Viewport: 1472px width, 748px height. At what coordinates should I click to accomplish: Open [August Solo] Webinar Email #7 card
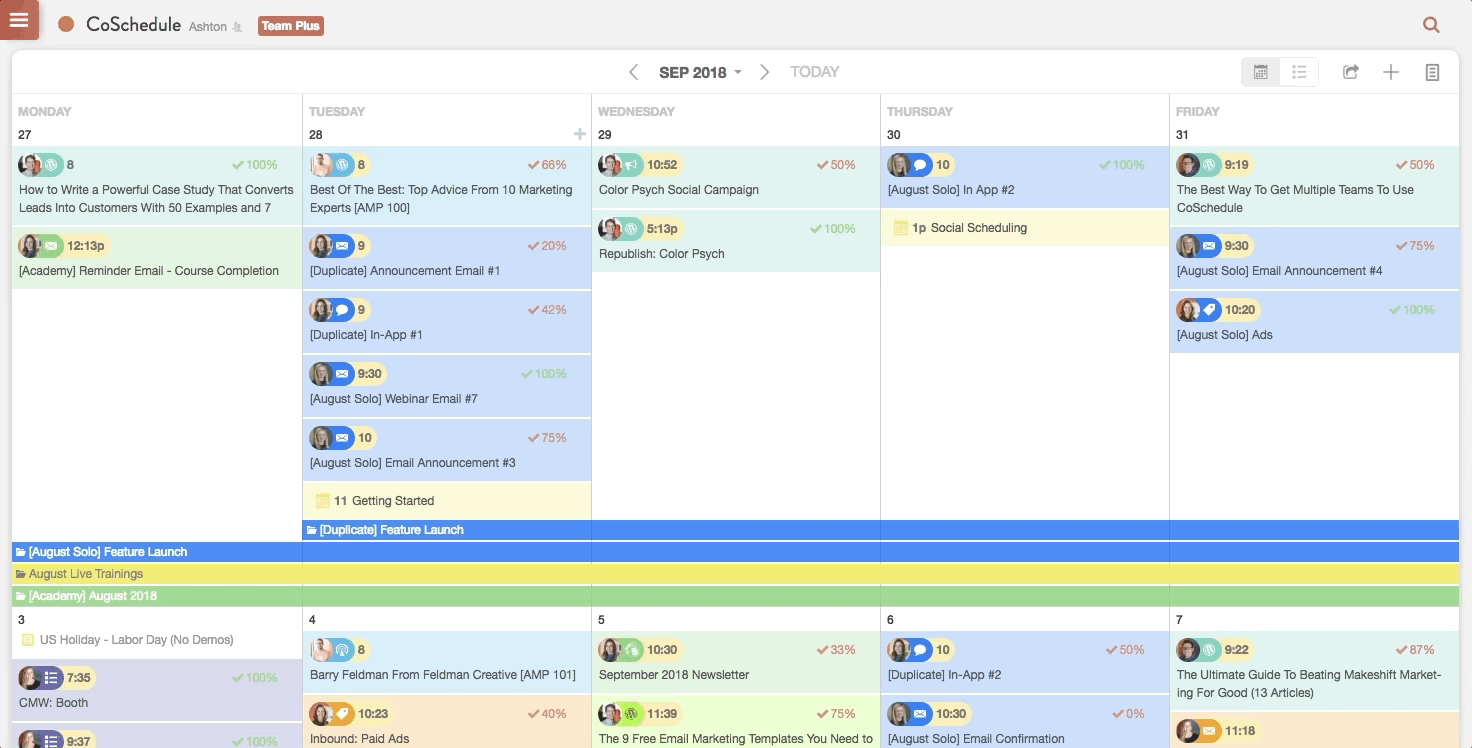point(446,386)
